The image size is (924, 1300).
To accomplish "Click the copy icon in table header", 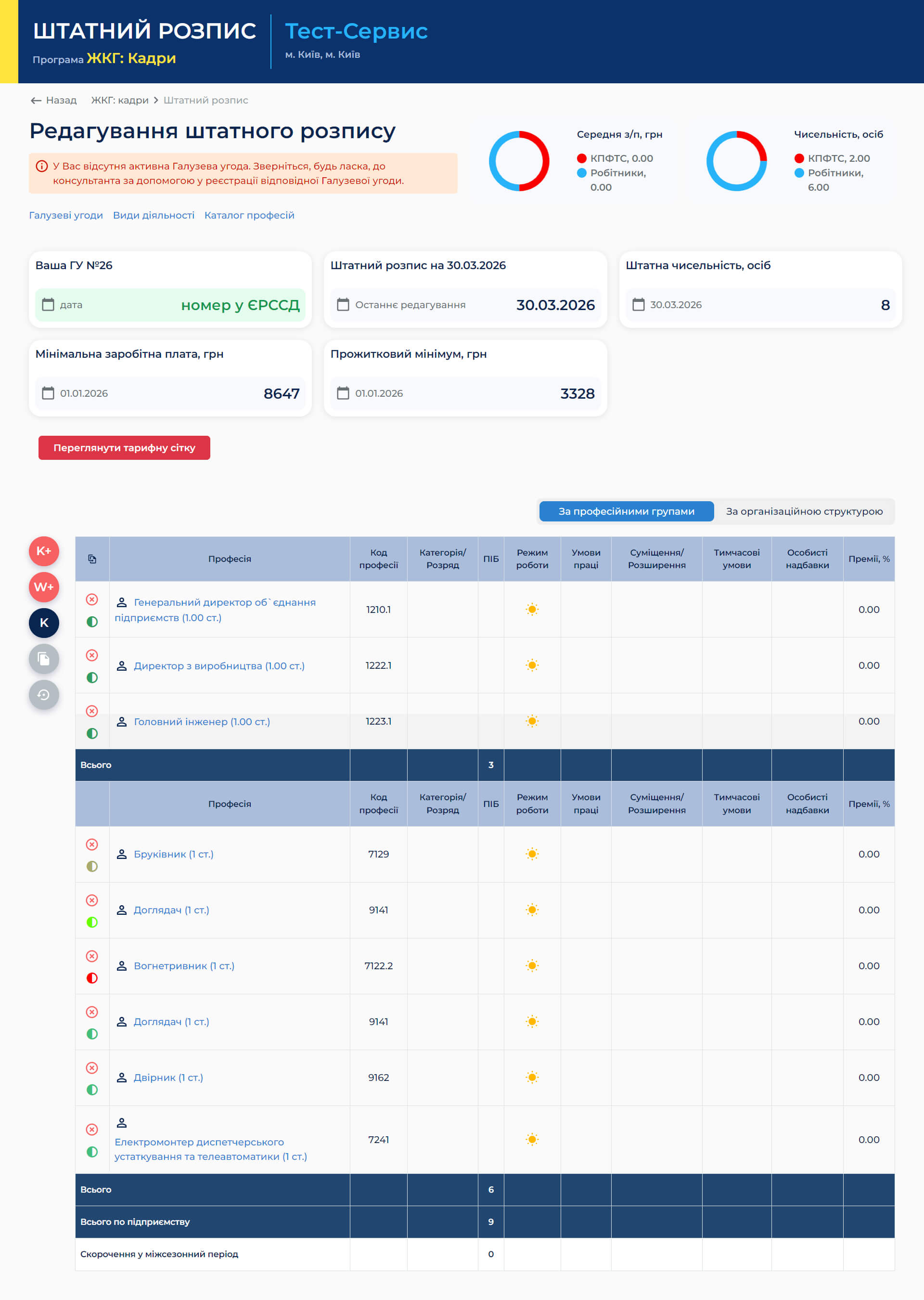I will pyautogui.click(x=92, y=559).
